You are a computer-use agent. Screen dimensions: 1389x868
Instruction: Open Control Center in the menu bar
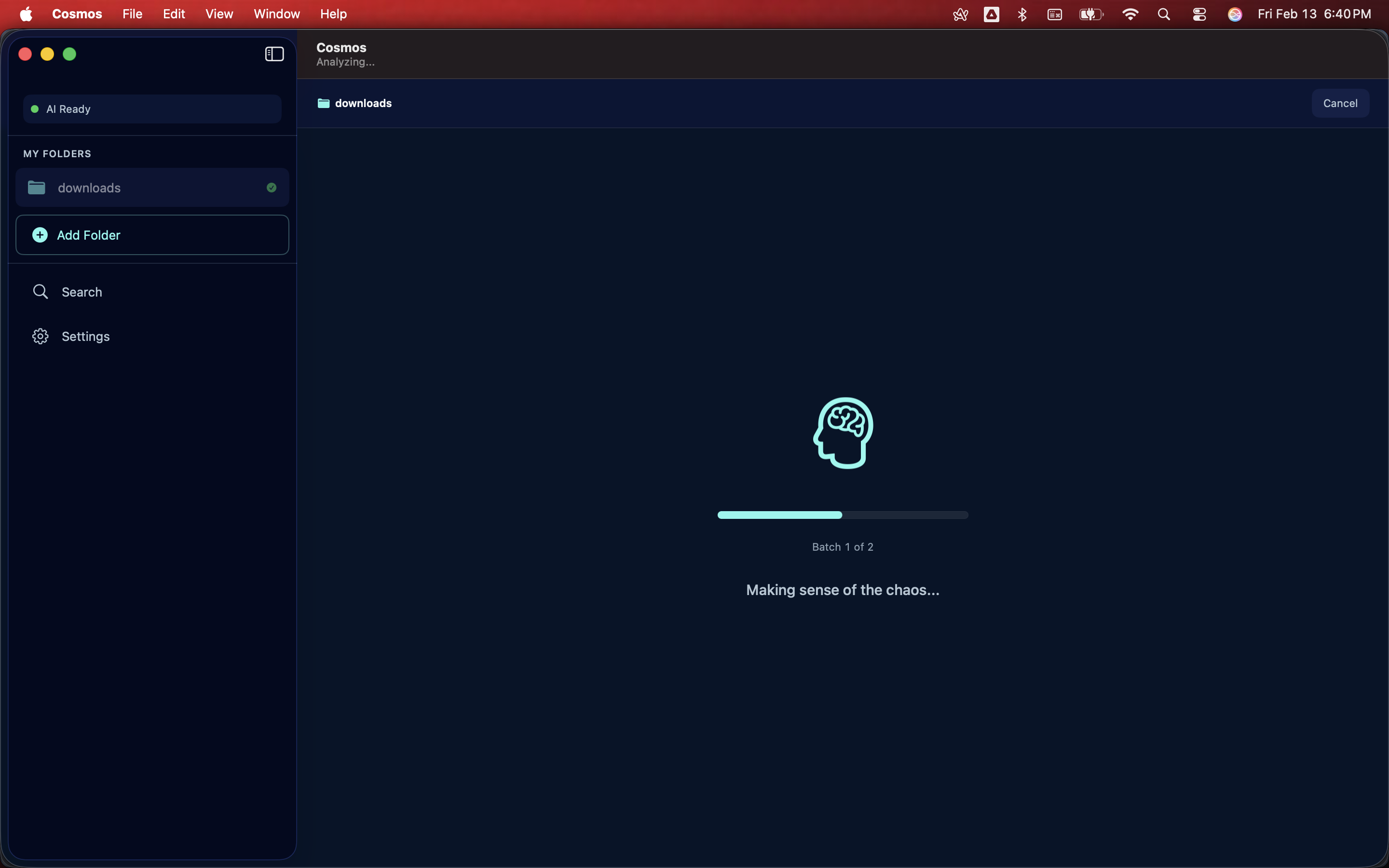point(1199,14)
